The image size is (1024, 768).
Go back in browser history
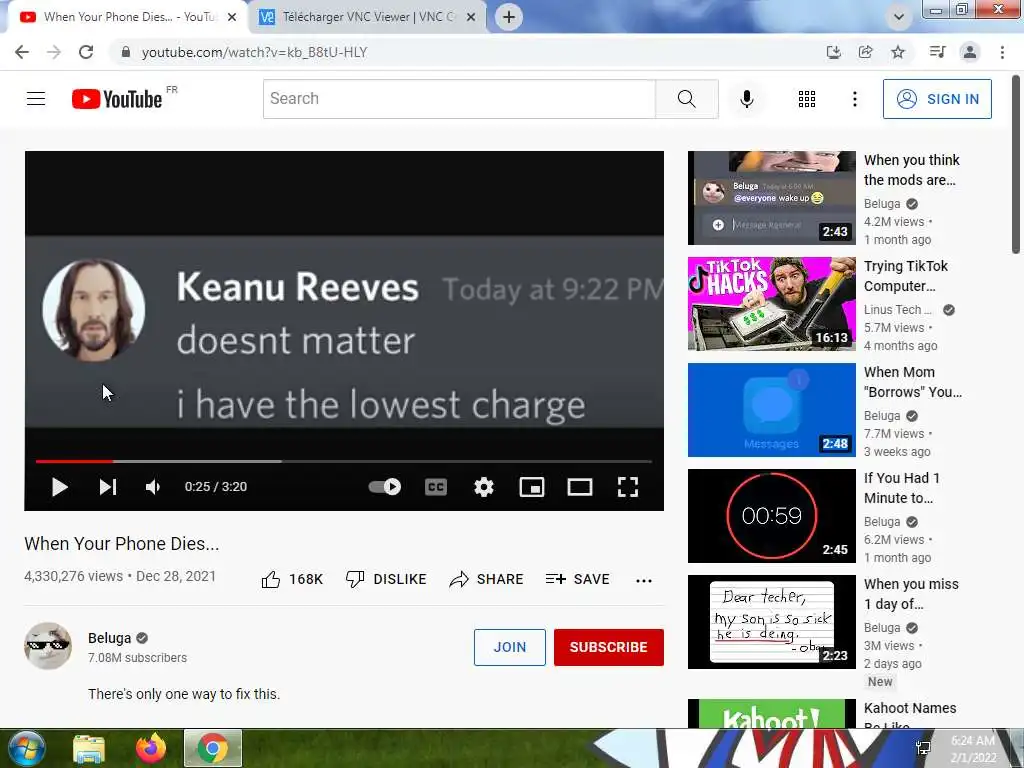tap(22, 52)
